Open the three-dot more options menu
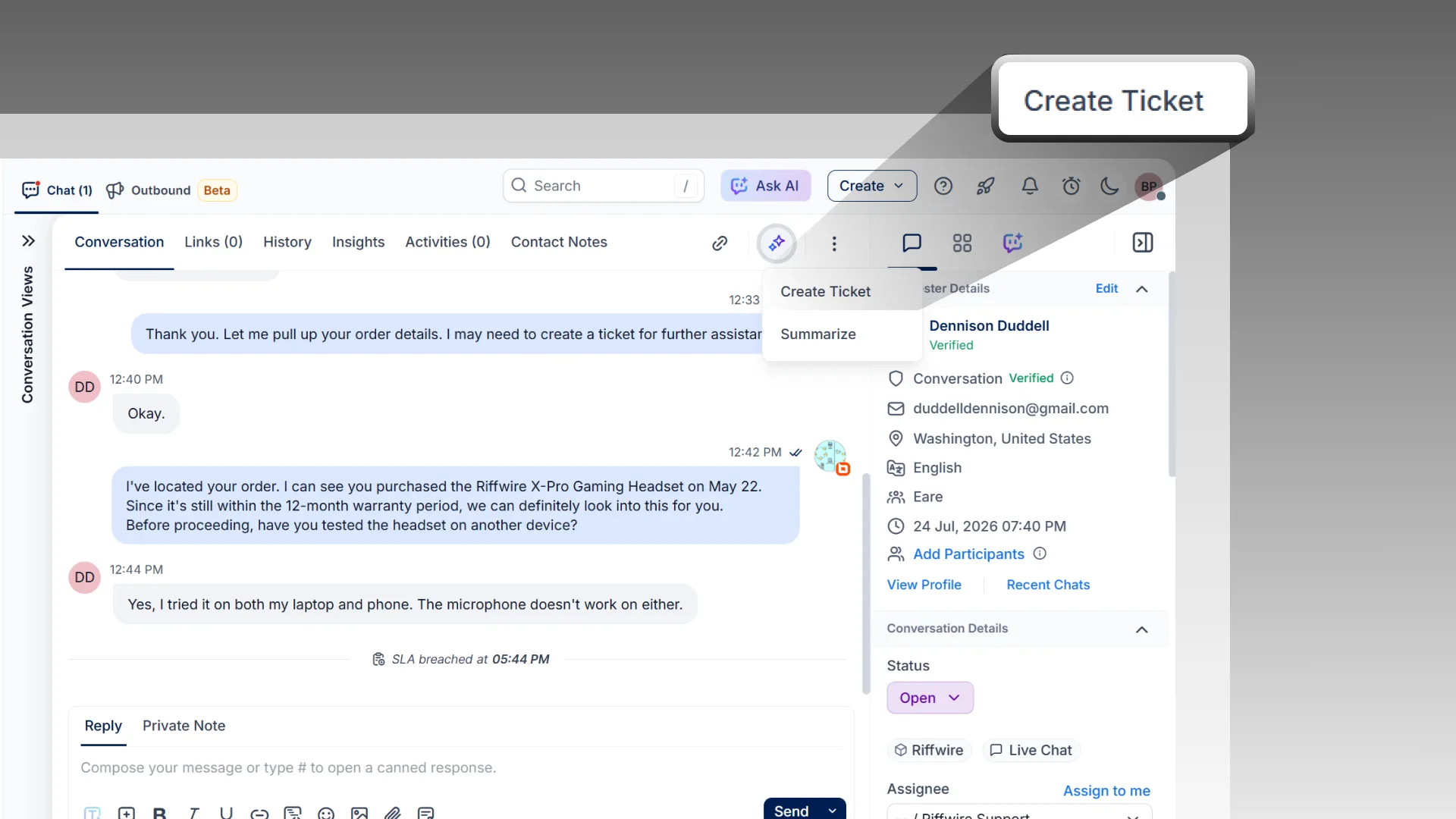The width and height of the screenshot is (1456, 819). 834,243
